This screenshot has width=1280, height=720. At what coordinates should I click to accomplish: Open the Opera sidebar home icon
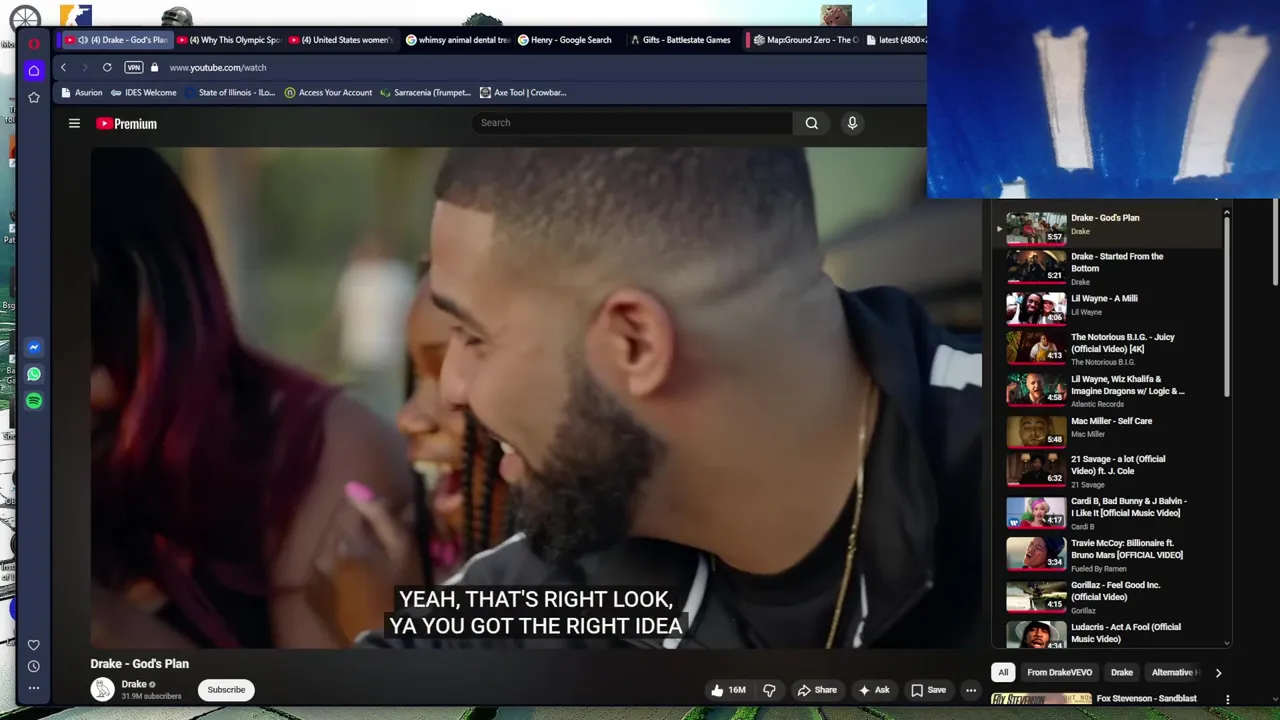pyautogui.click(x=34, y=70)
